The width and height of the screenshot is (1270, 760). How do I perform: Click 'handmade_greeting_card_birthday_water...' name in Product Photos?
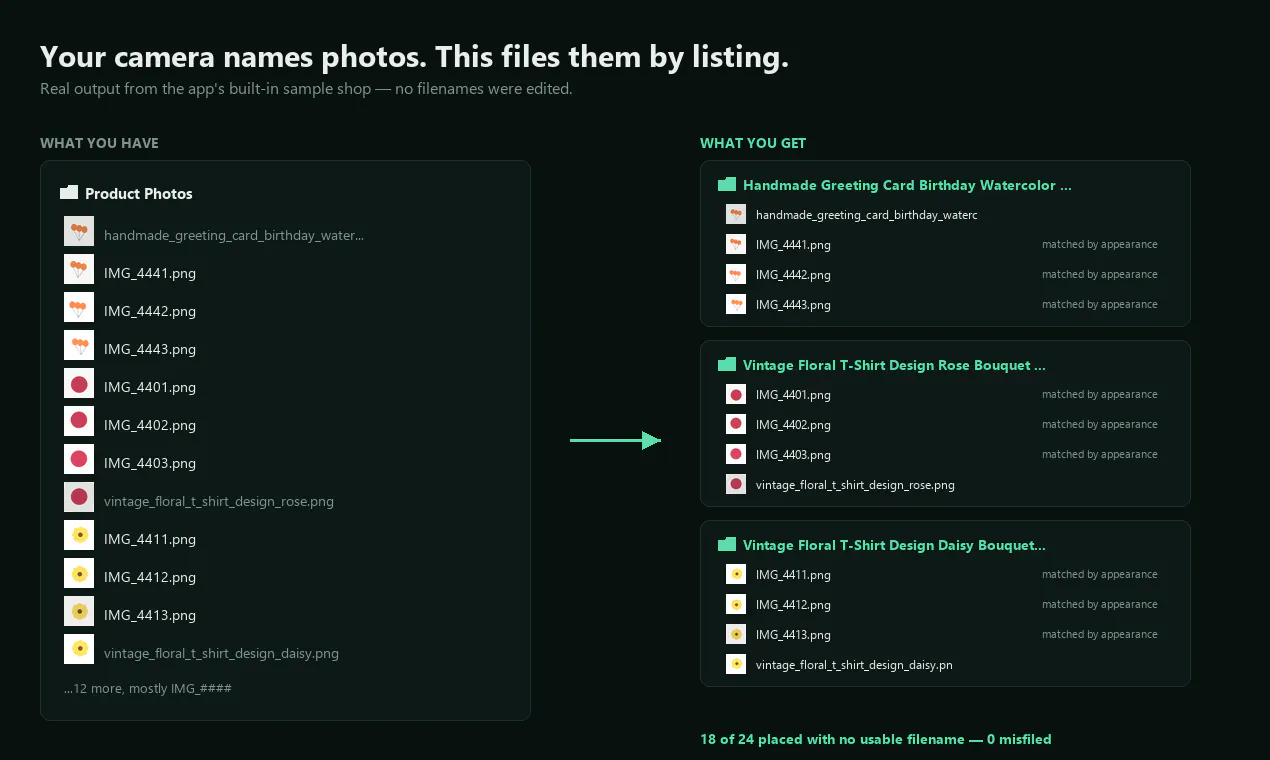234,235
